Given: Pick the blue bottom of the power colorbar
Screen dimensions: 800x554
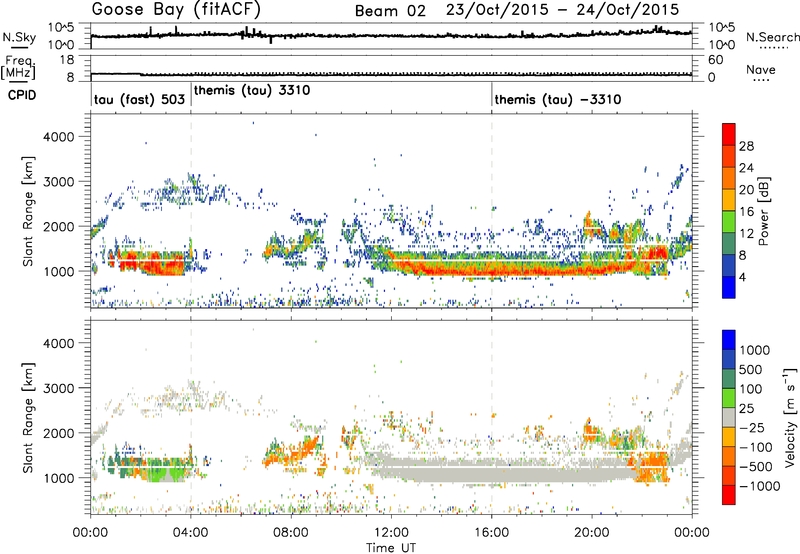Looking at the screenshot, I should pos(729,288).
